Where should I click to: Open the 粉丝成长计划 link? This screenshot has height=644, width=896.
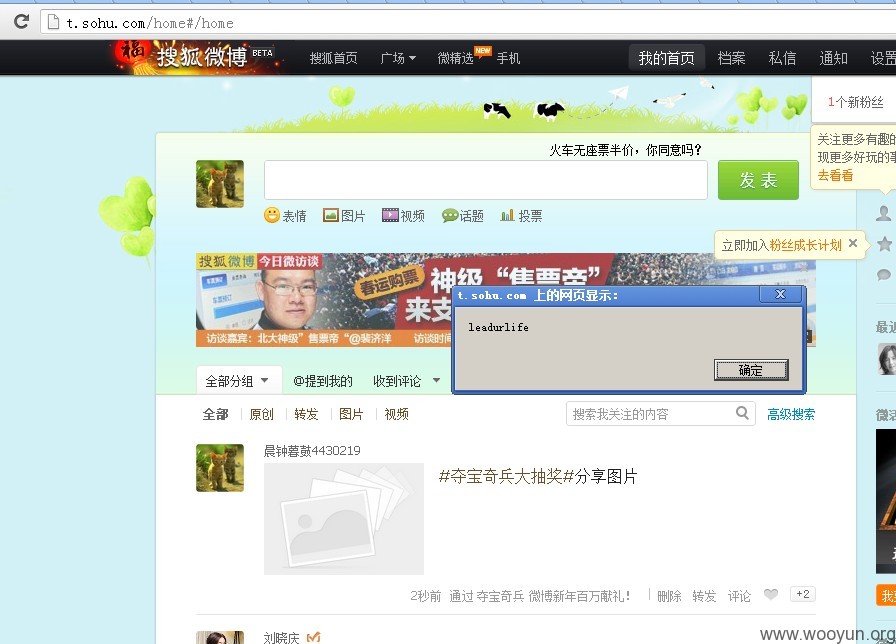[x=805, y=246]
